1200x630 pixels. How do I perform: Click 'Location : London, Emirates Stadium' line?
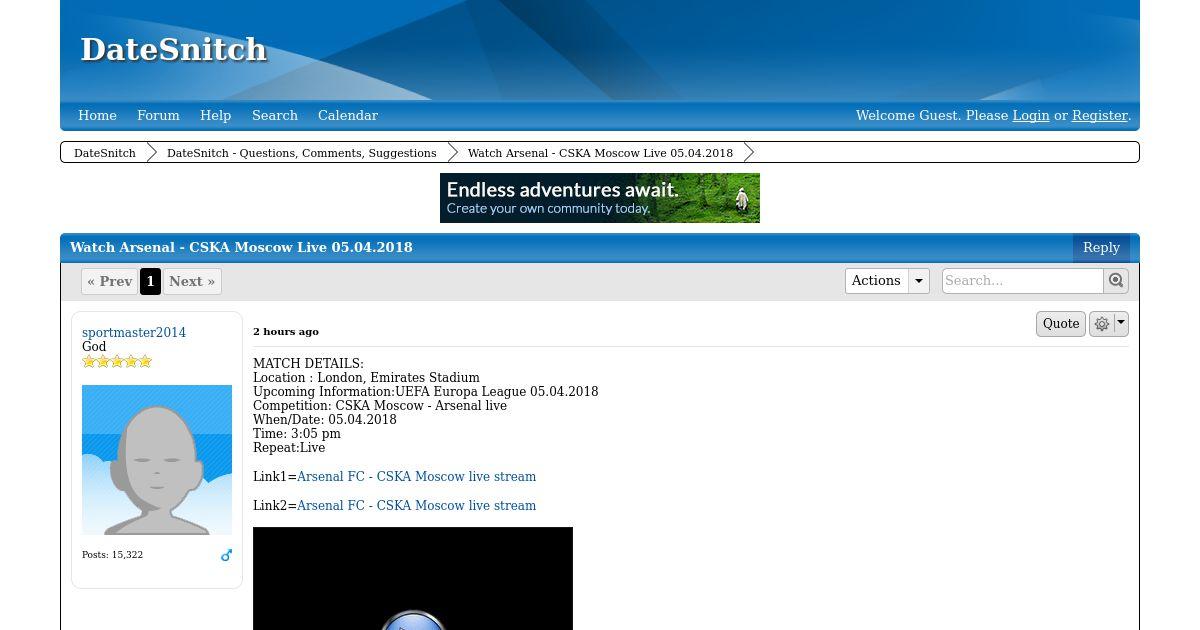(x=366, y=378)
